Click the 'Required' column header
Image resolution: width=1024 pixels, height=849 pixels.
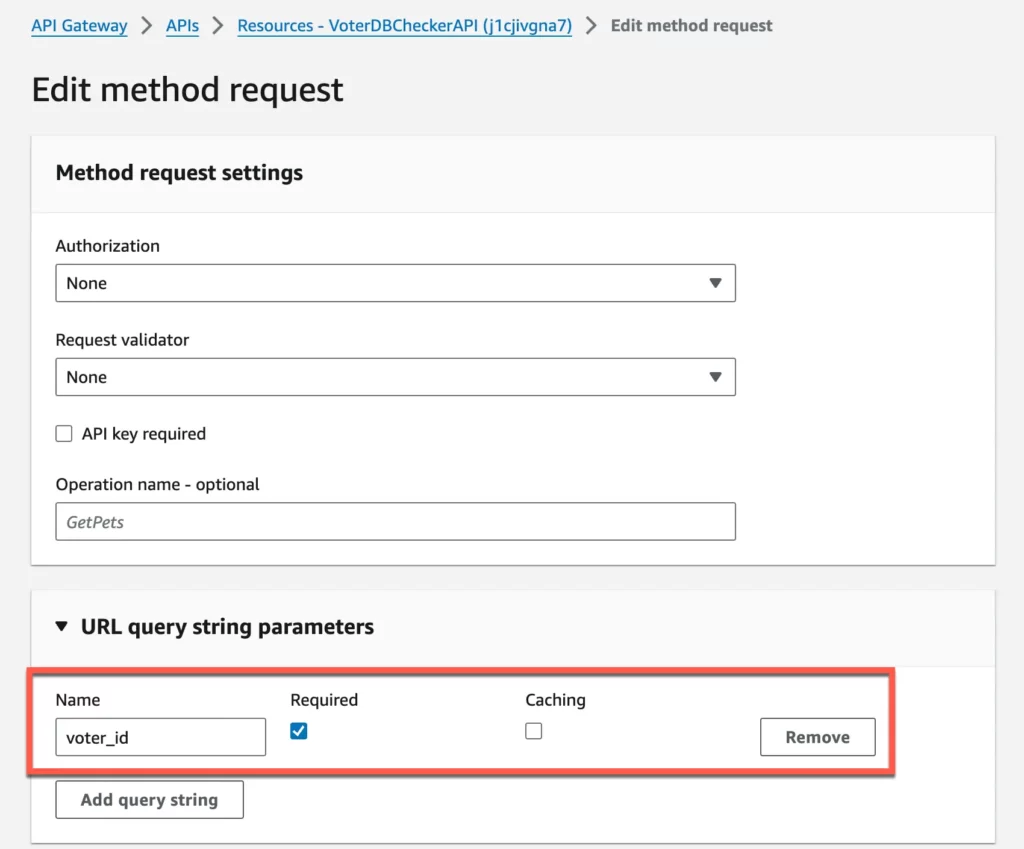pos(324,699)
